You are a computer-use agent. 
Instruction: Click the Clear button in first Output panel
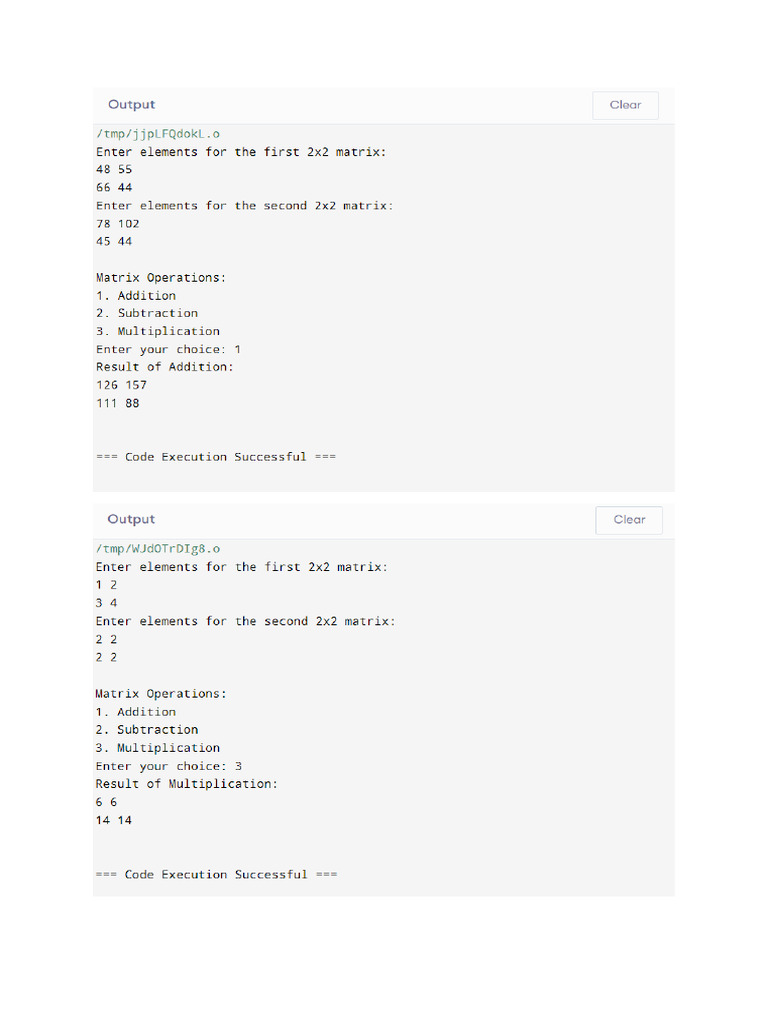625,105
